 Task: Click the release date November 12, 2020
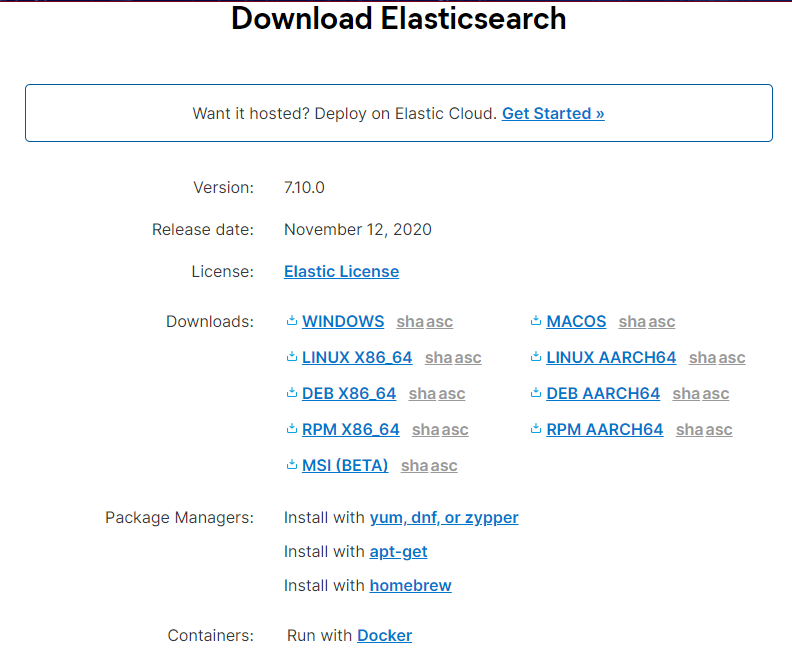(x=358, y=230)
